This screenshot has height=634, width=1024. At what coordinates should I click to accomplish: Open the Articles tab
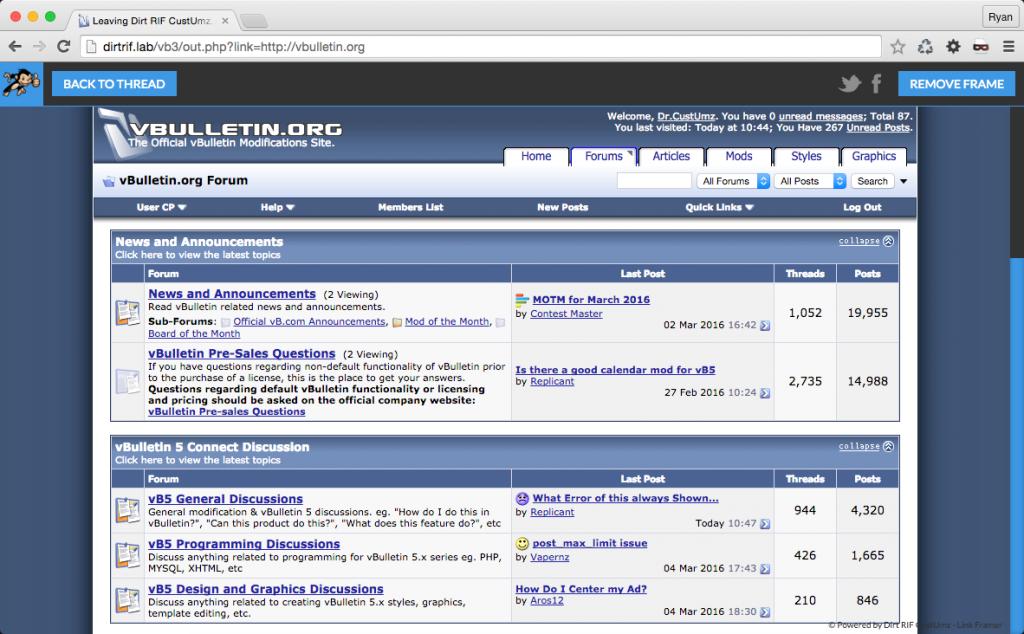pyautogui.click(x=671, y=156)
